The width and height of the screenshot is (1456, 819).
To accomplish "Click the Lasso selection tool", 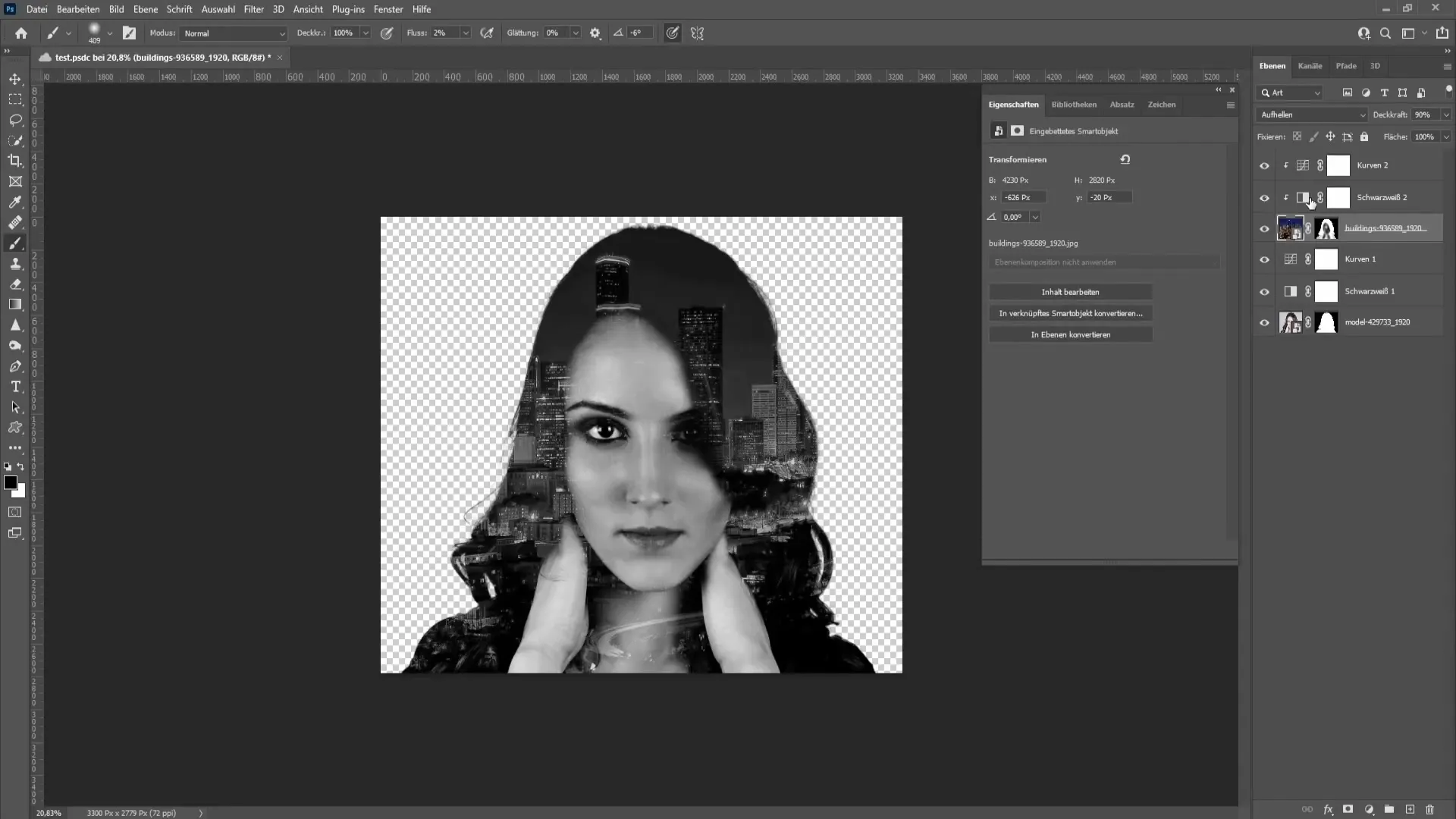I will (15, 118).
